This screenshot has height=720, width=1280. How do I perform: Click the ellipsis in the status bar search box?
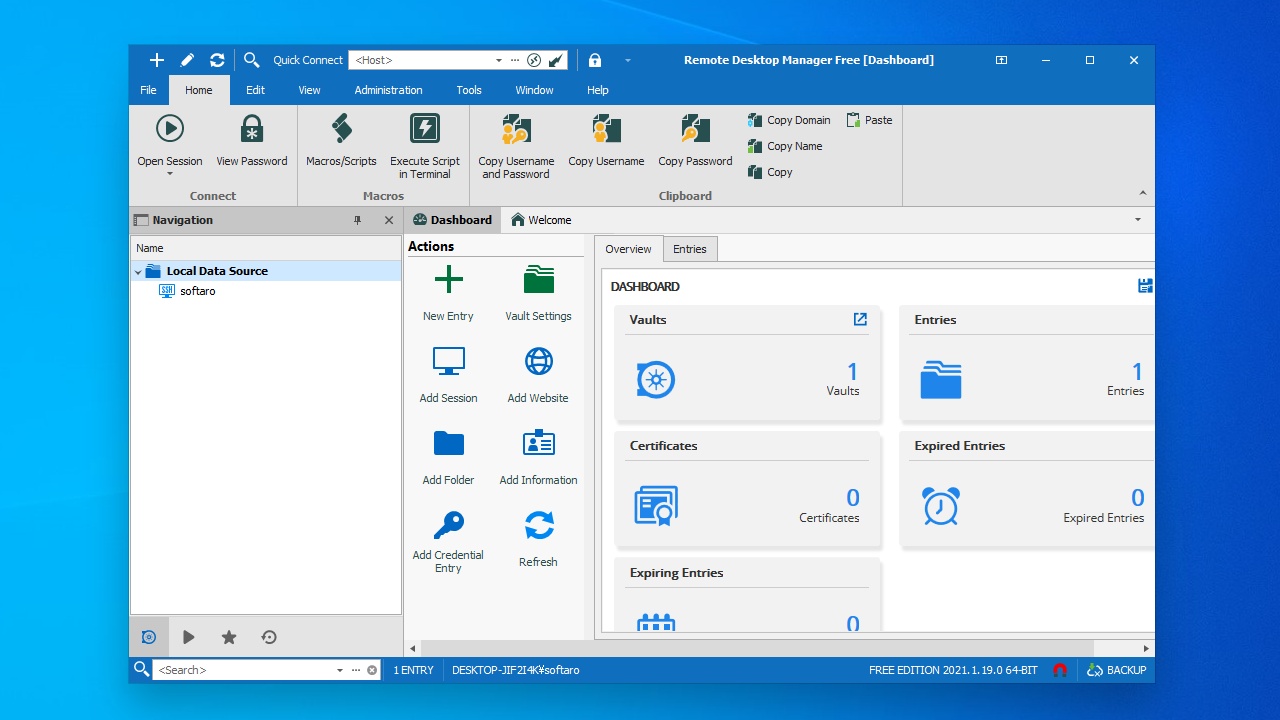coord(356,670)
